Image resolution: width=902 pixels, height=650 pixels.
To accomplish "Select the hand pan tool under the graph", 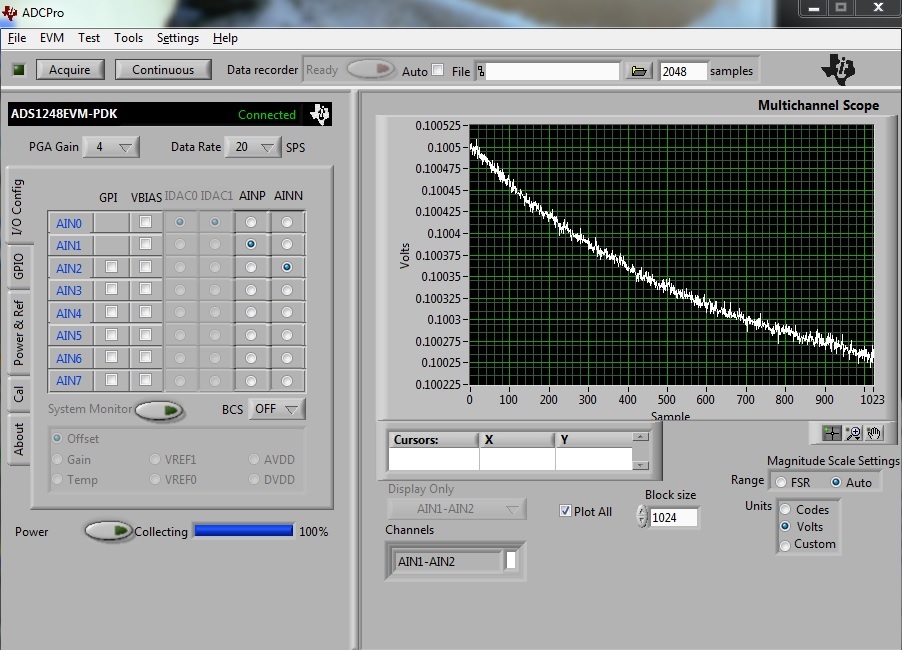I will coord(874,433).
